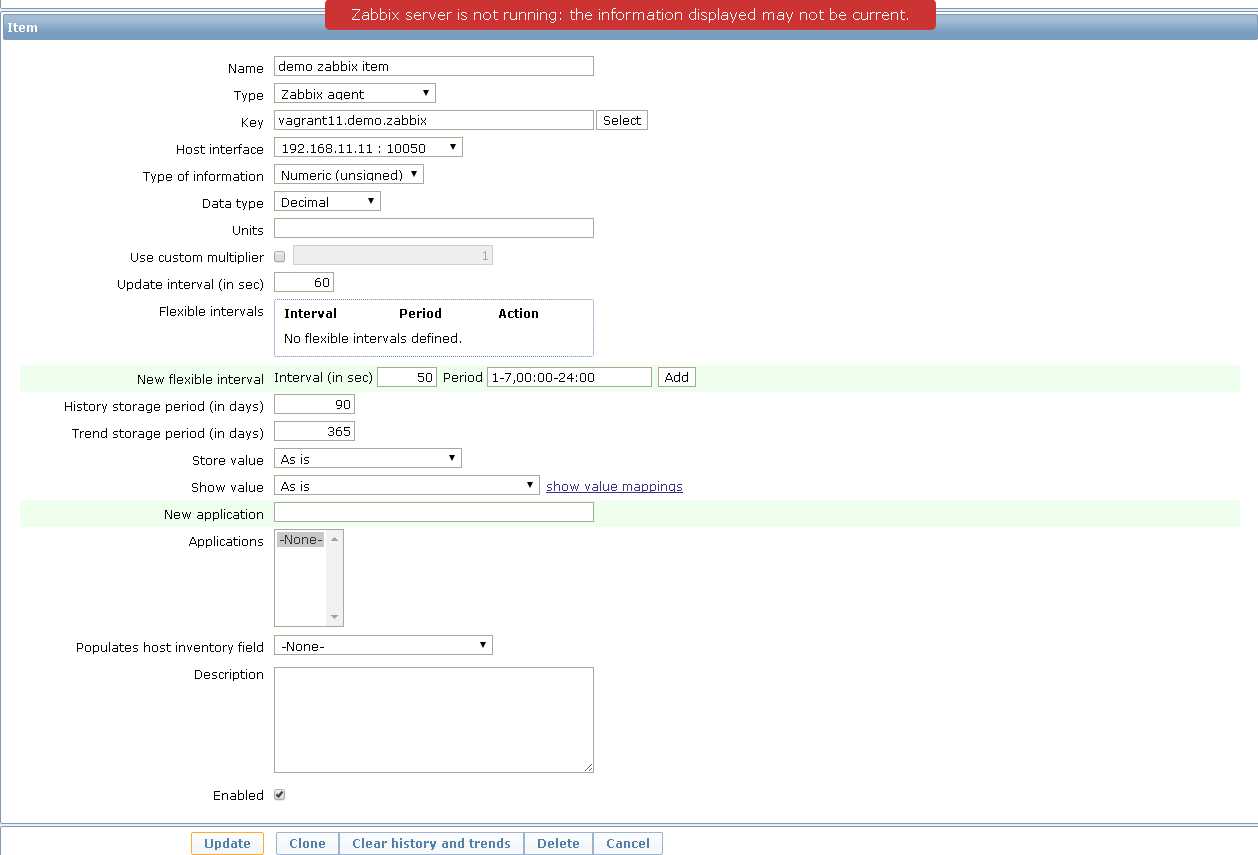Click the Period column header
This screenshot has height=855, width=1258.
coord(420,313)
